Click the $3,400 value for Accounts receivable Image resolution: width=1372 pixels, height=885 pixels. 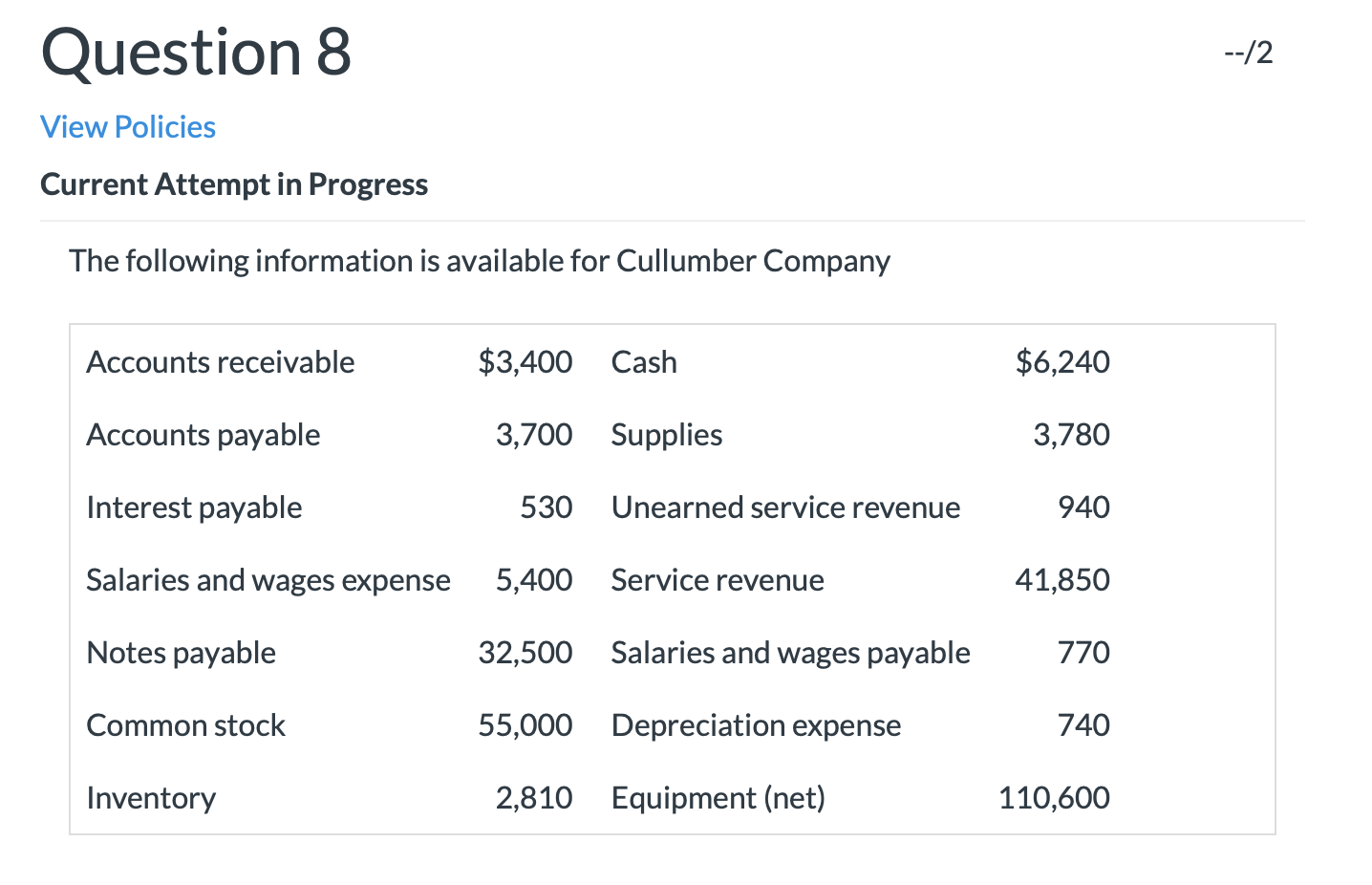pos(525,362)
